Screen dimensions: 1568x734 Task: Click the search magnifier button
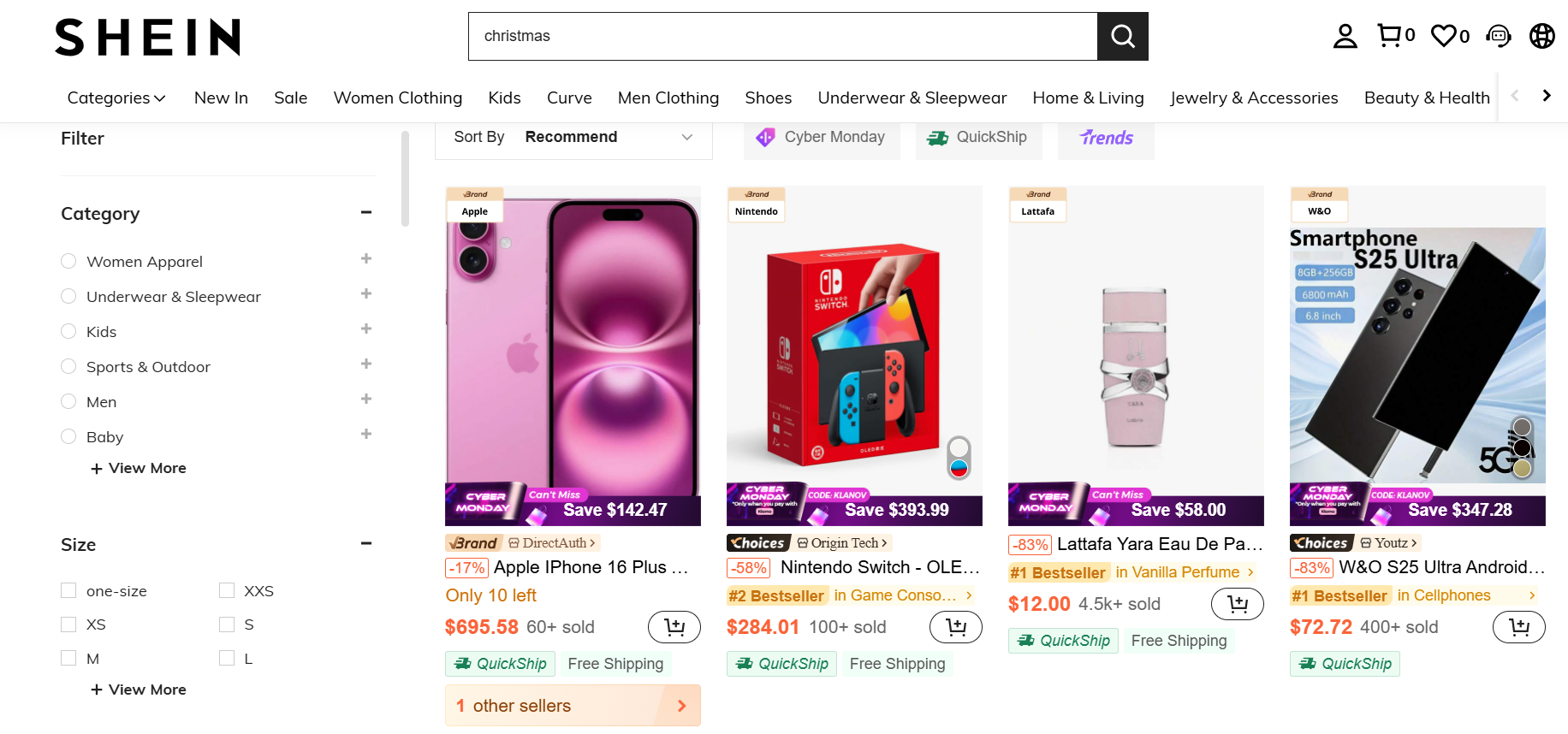(1122, 36)
